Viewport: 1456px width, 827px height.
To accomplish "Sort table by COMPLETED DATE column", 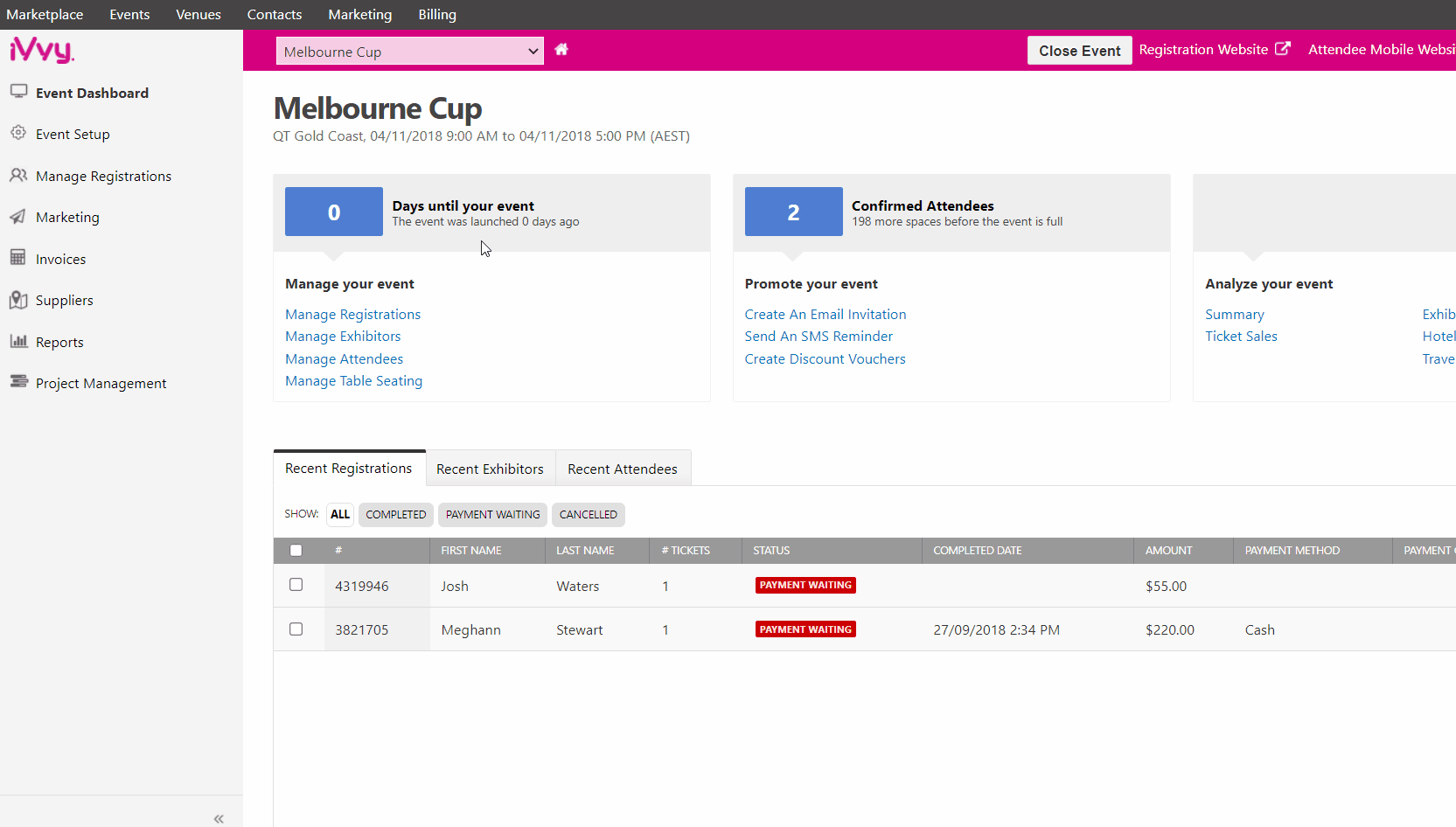I will point(978,551).
